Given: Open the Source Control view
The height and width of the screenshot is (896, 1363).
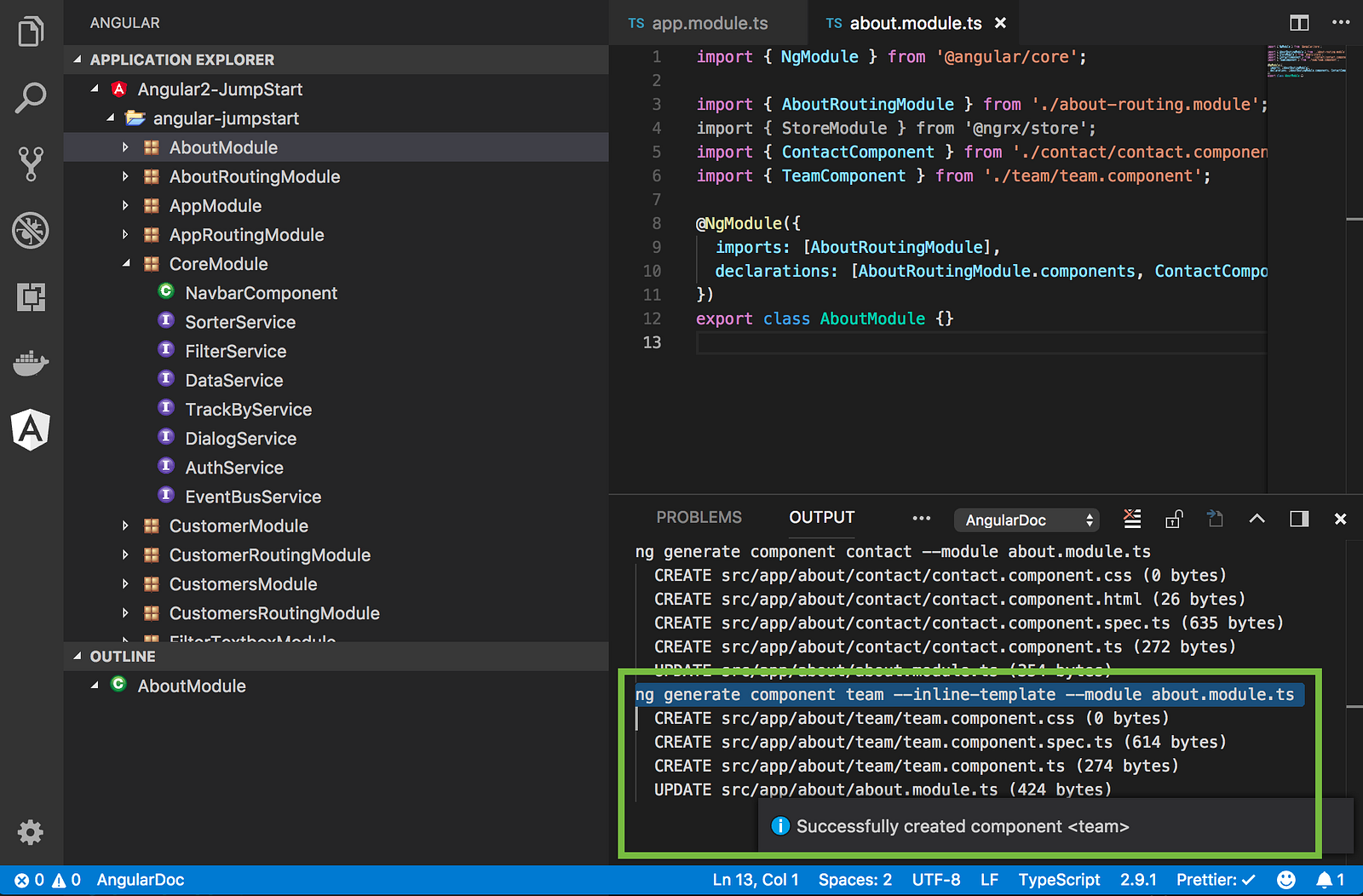Looking at the screenshot, I should coord(31,164).
